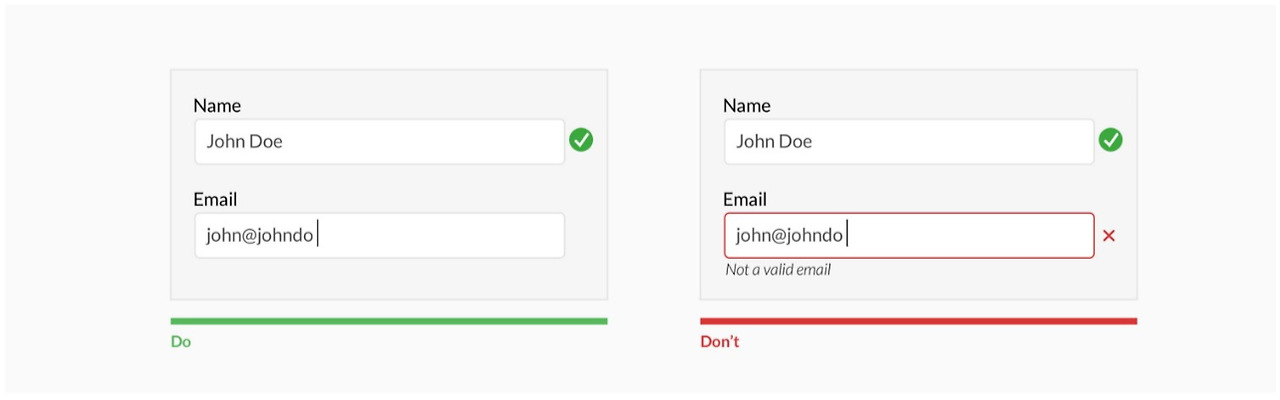This screenshot has height=400, width=1280.
Task: Click the red X error icon beside Email
Action: tap(1108, 236)
